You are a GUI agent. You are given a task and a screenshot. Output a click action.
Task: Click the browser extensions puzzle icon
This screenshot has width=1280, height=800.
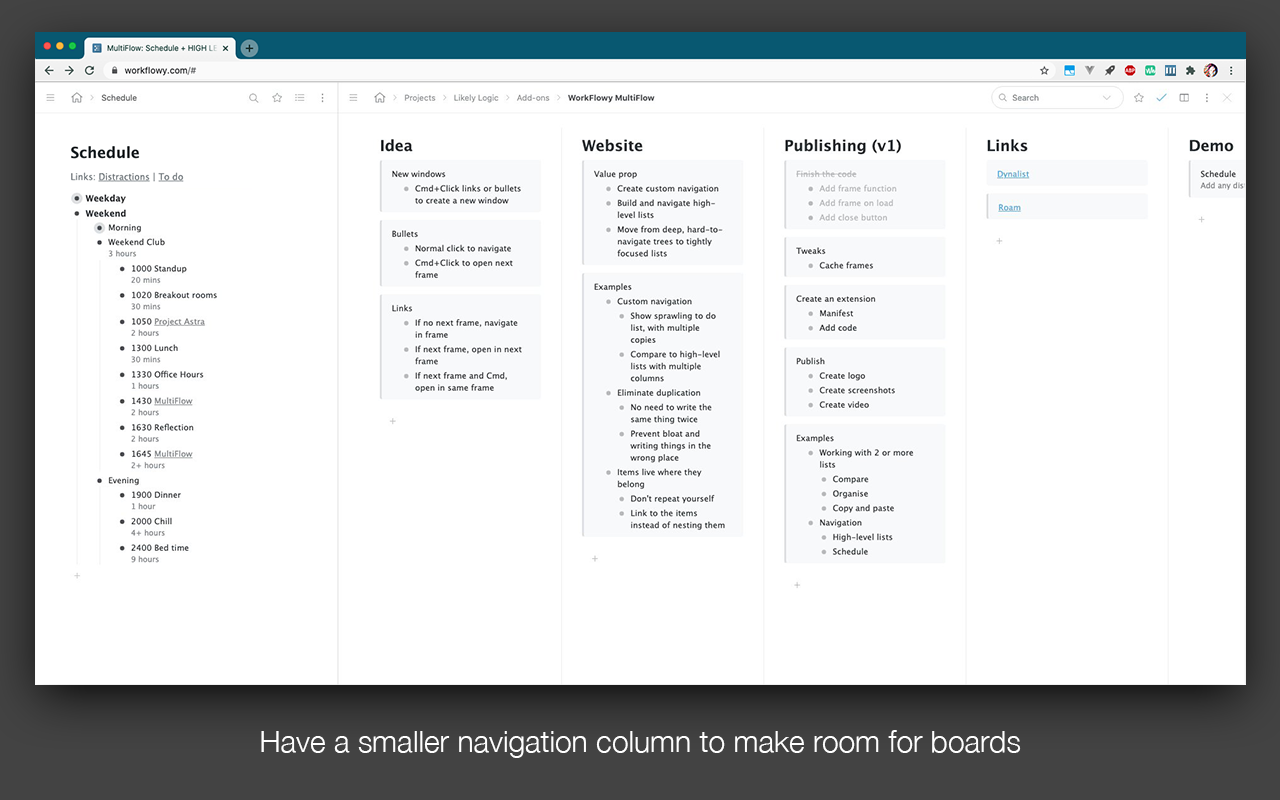pos(1190,70)
